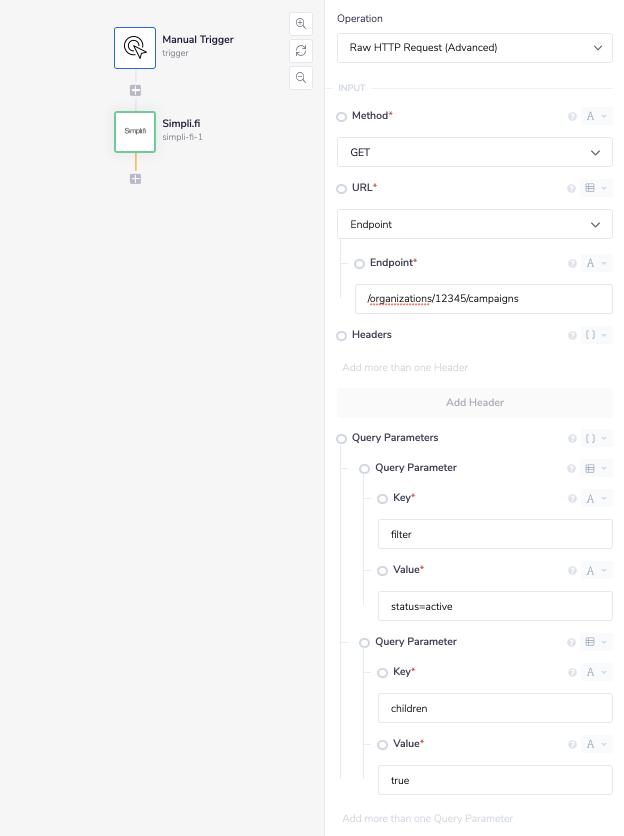Select the Simpli.fi step on the canvas
Screen dimensions: 624x836
[134, 132]
